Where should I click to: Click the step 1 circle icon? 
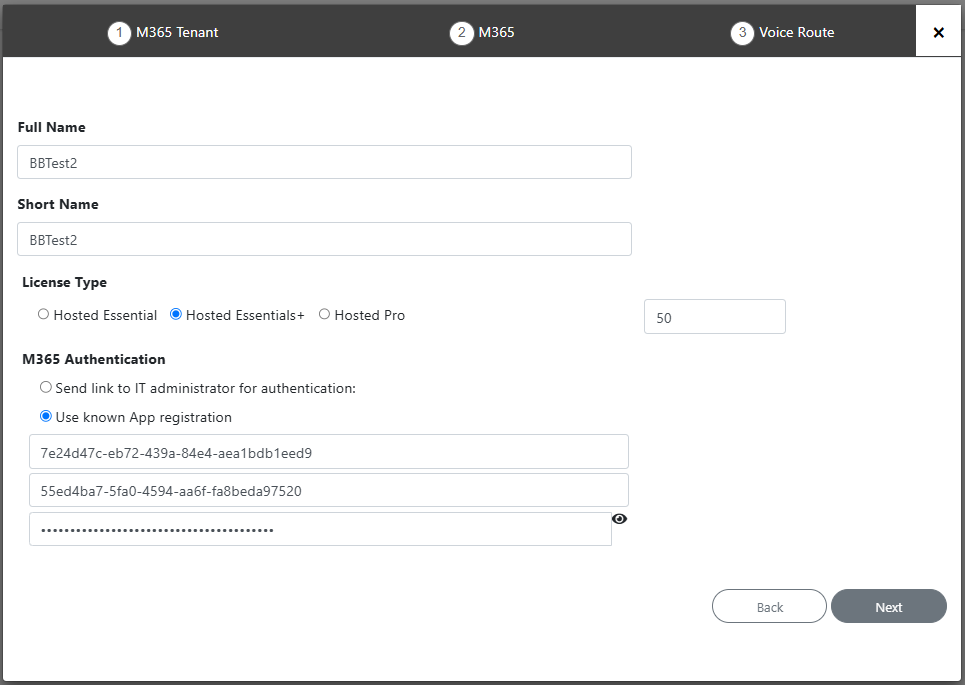pos(119,33)
